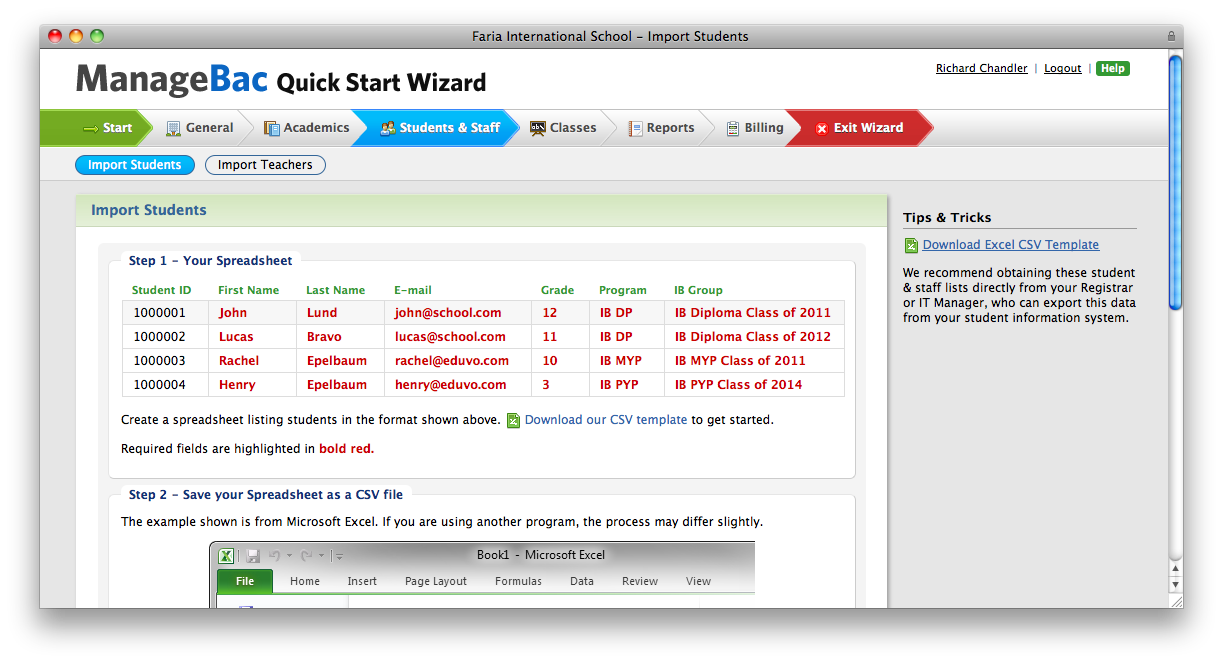The height and width of the screenshot is (663, 1223).
Task: Click IB PYP Class of 2014 cell
Action: pos(738,385)
